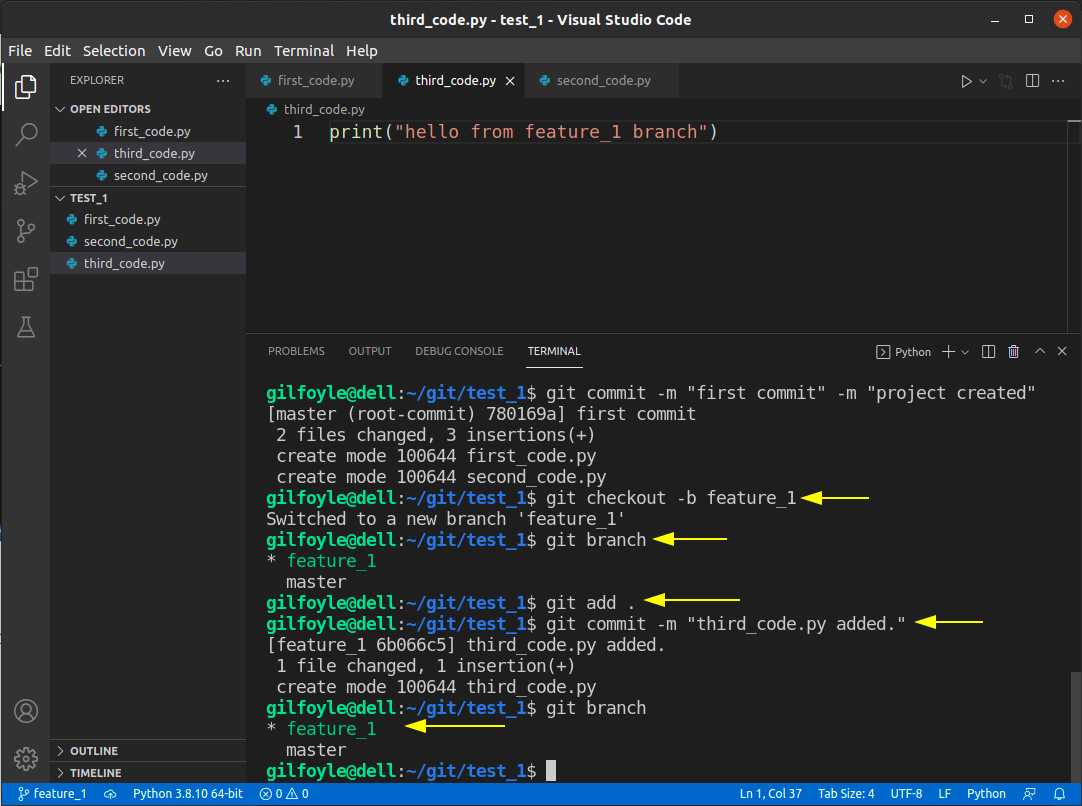Screen dimensions: 1082x806
Task: Open the Accounts menu icon
Action: tap(26, 711)
